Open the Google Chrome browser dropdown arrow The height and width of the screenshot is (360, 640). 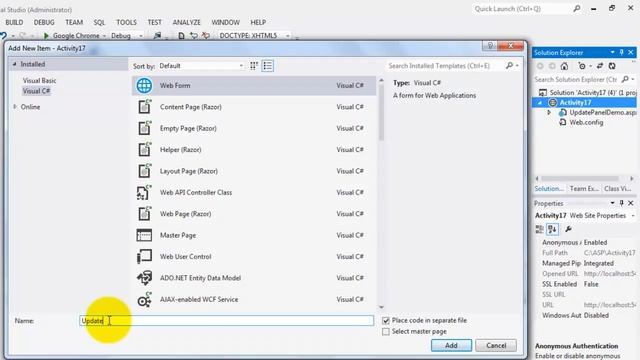point(104,36)
